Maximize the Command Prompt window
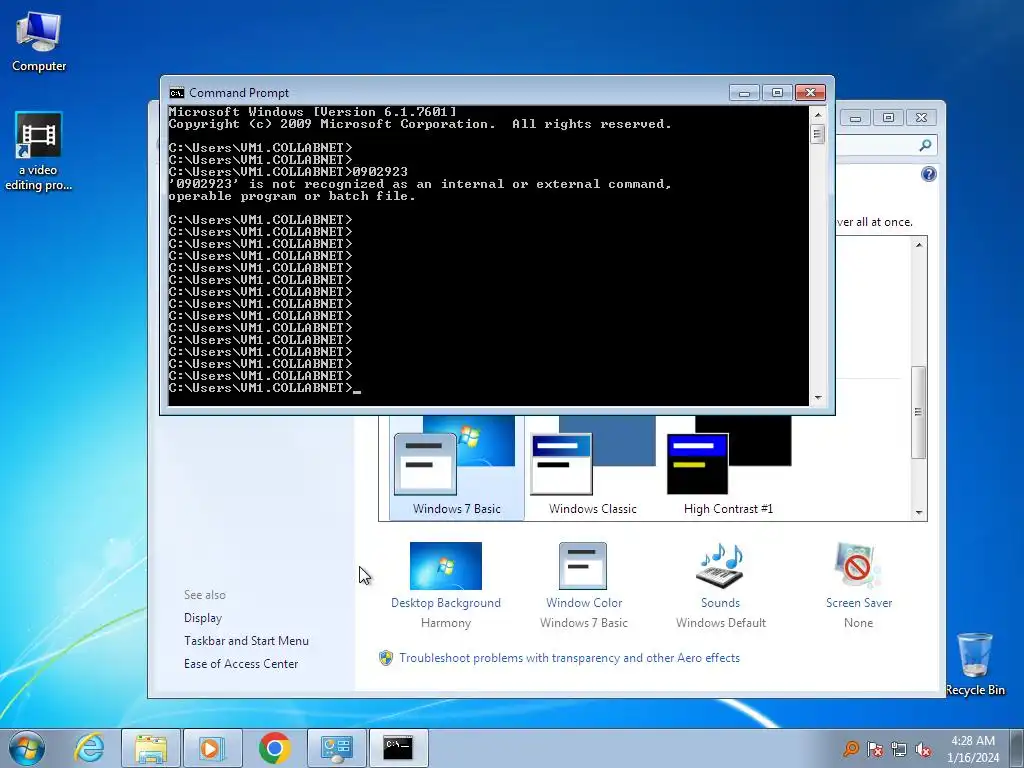This screenshot has width=1024, height=768. [777, 93]
